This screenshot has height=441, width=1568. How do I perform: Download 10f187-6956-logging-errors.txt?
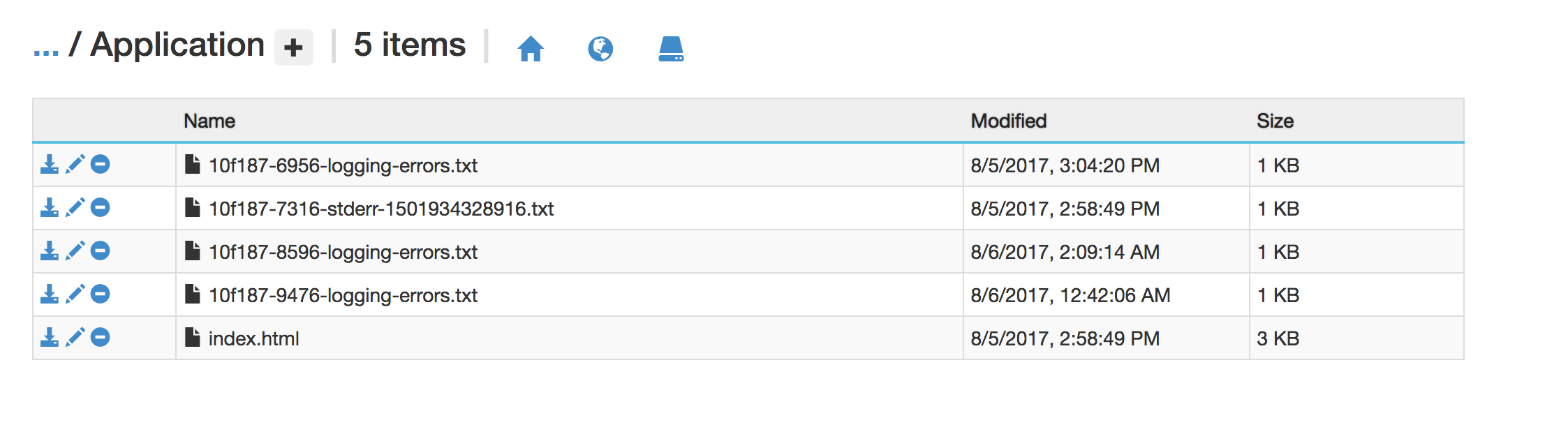tap(48, 165)
